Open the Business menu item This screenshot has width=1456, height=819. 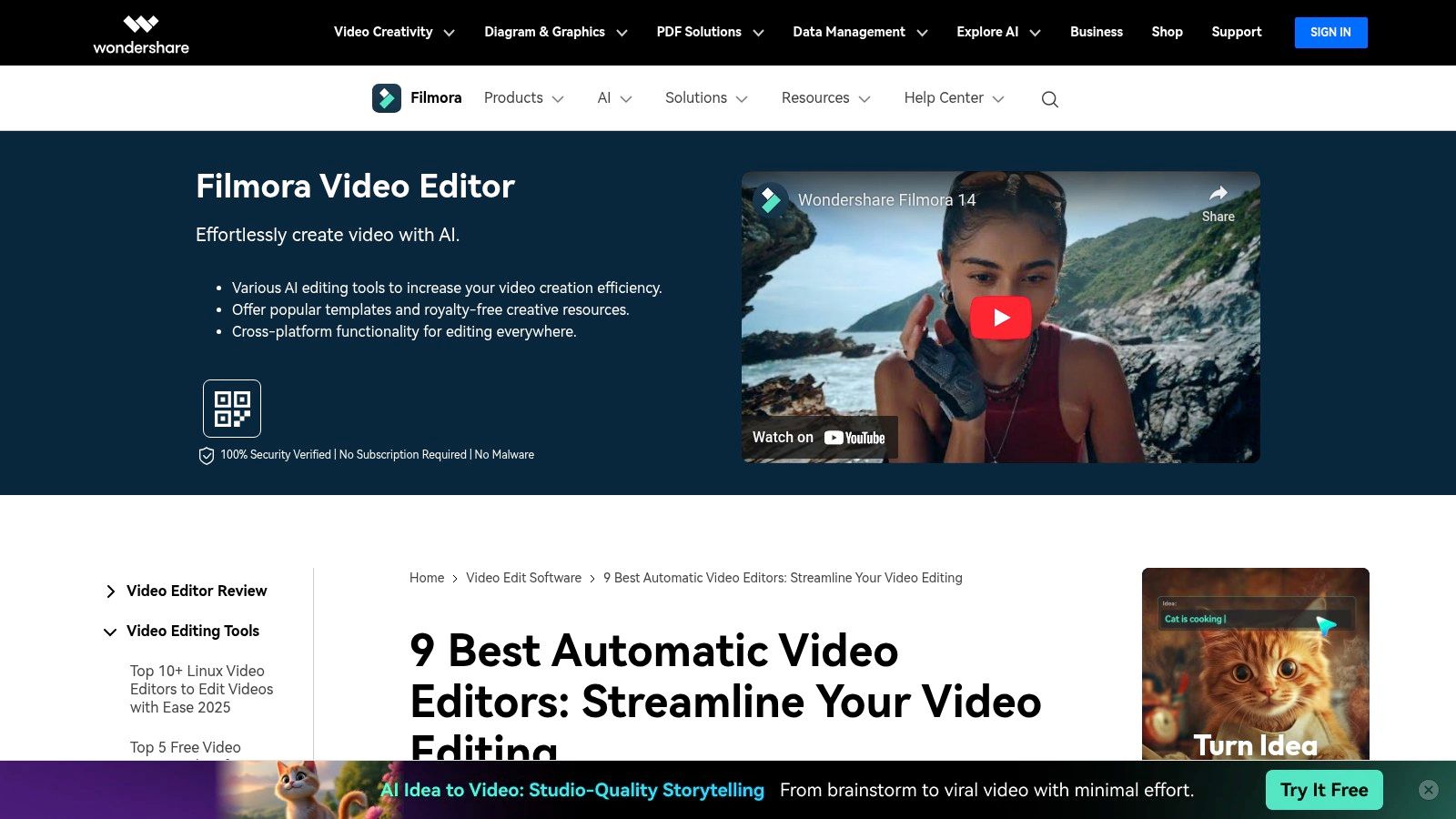[1096, 32]
